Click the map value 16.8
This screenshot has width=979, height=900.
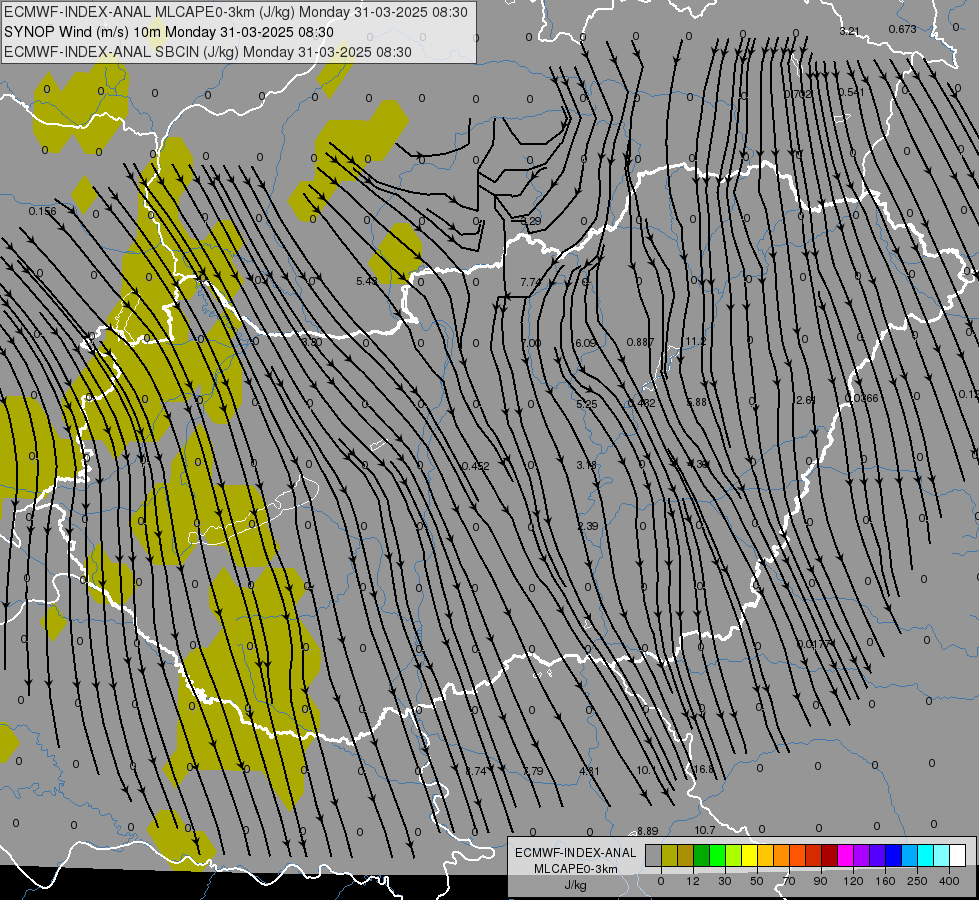coord(704,769)
